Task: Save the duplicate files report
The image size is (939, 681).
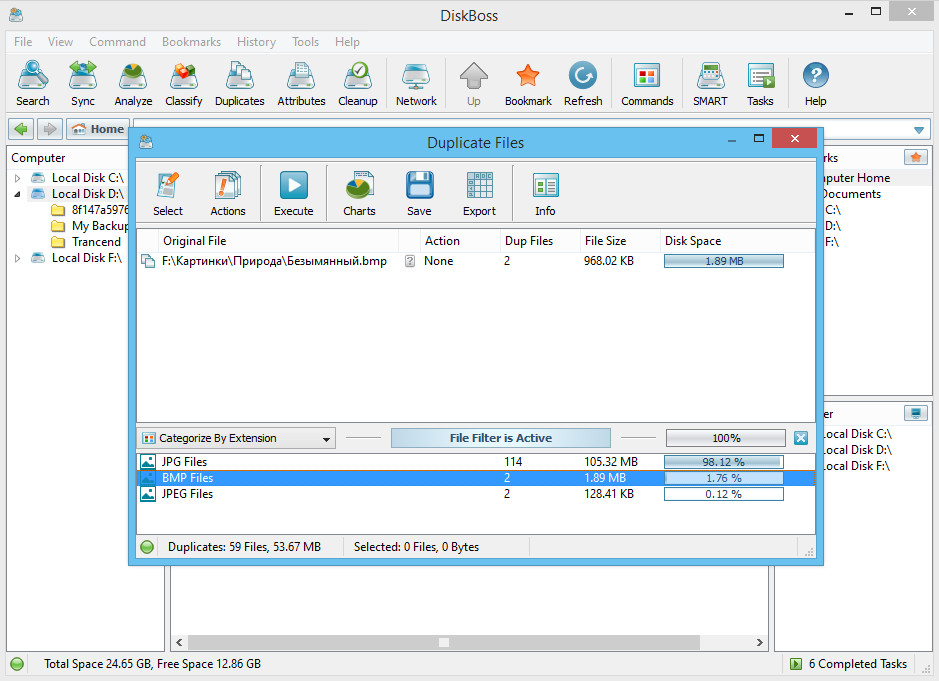Action: tap(419, 193)
